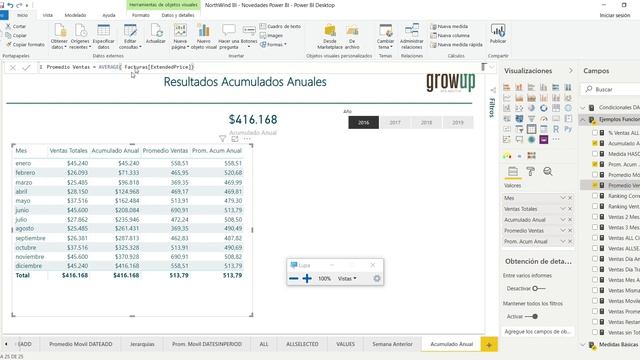Check the Promedio Mo… field
Viewport: 640px width, 360px height.
(x=595, y=175)
